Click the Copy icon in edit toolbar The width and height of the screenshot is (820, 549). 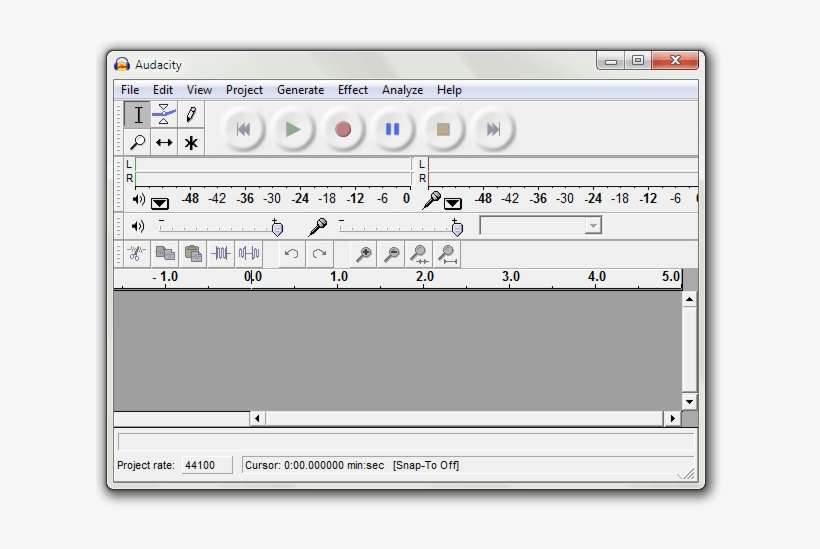click(x=165, y=254)
